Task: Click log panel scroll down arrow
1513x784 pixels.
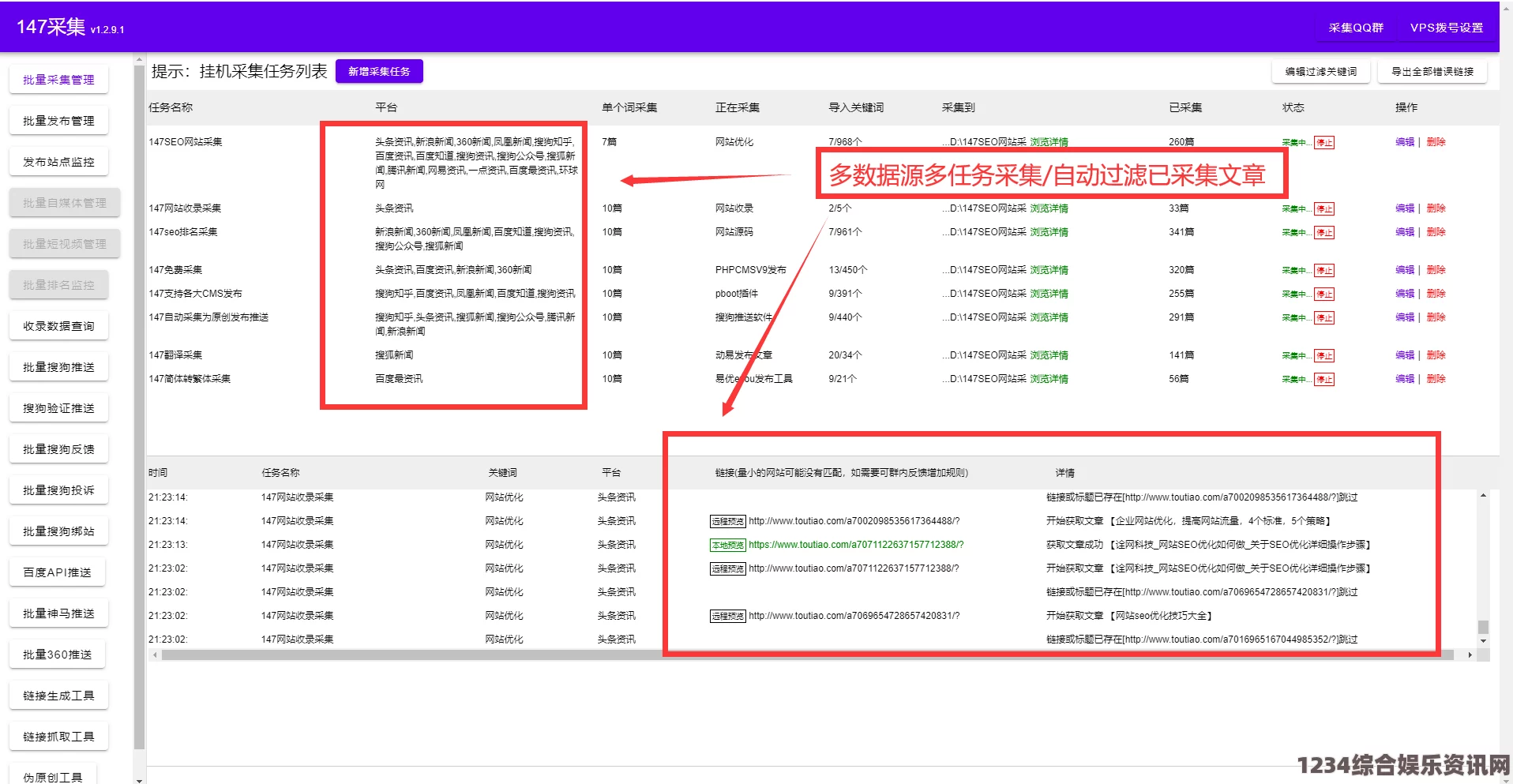Action: tap(1483, 643)
